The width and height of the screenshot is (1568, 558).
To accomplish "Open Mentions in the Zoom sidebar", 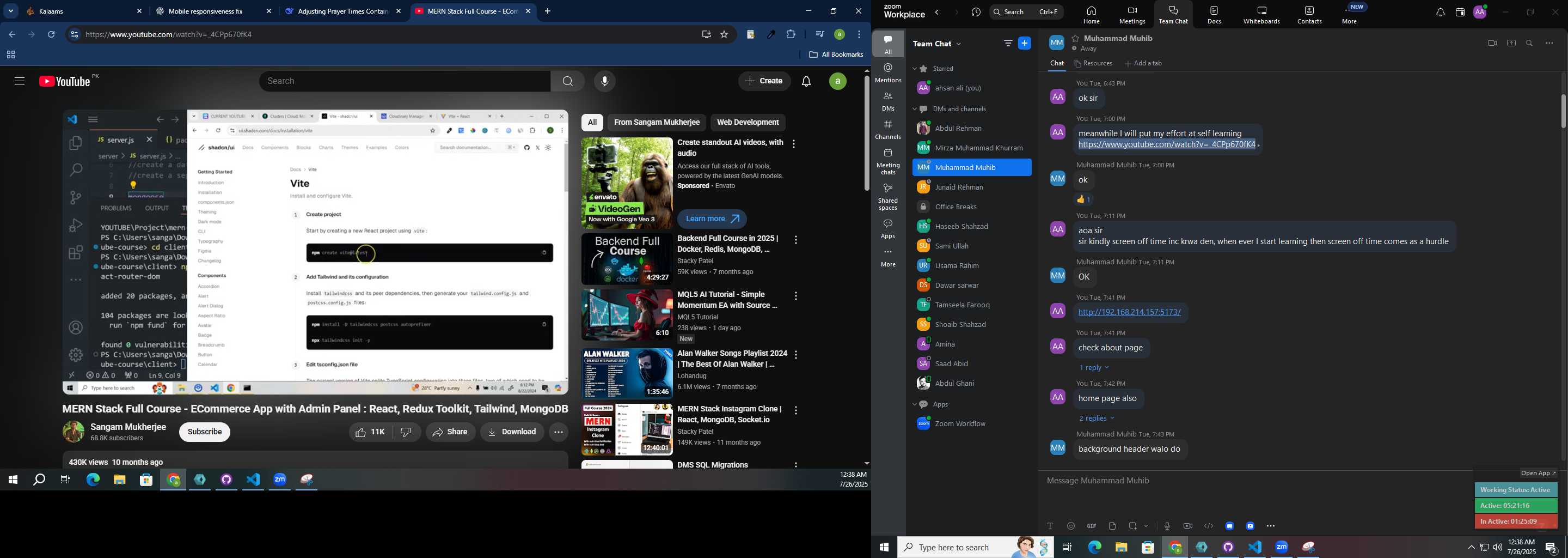I will point(888,73).
